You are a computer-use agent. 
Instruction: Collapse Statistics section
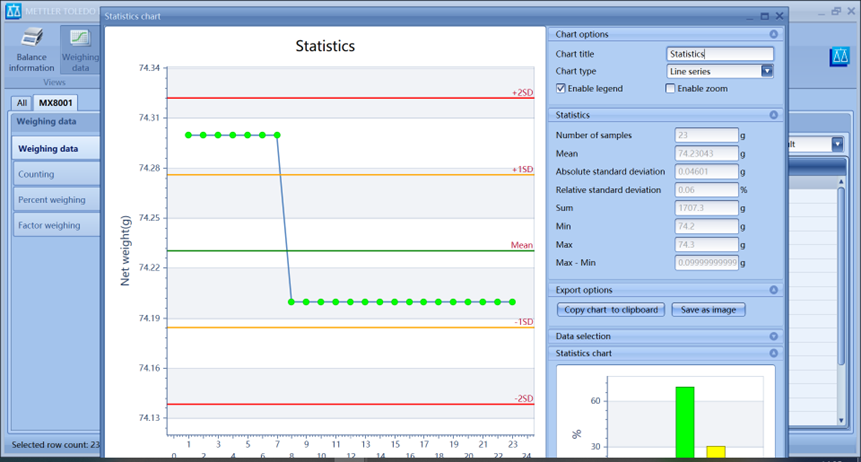point(773,115)
